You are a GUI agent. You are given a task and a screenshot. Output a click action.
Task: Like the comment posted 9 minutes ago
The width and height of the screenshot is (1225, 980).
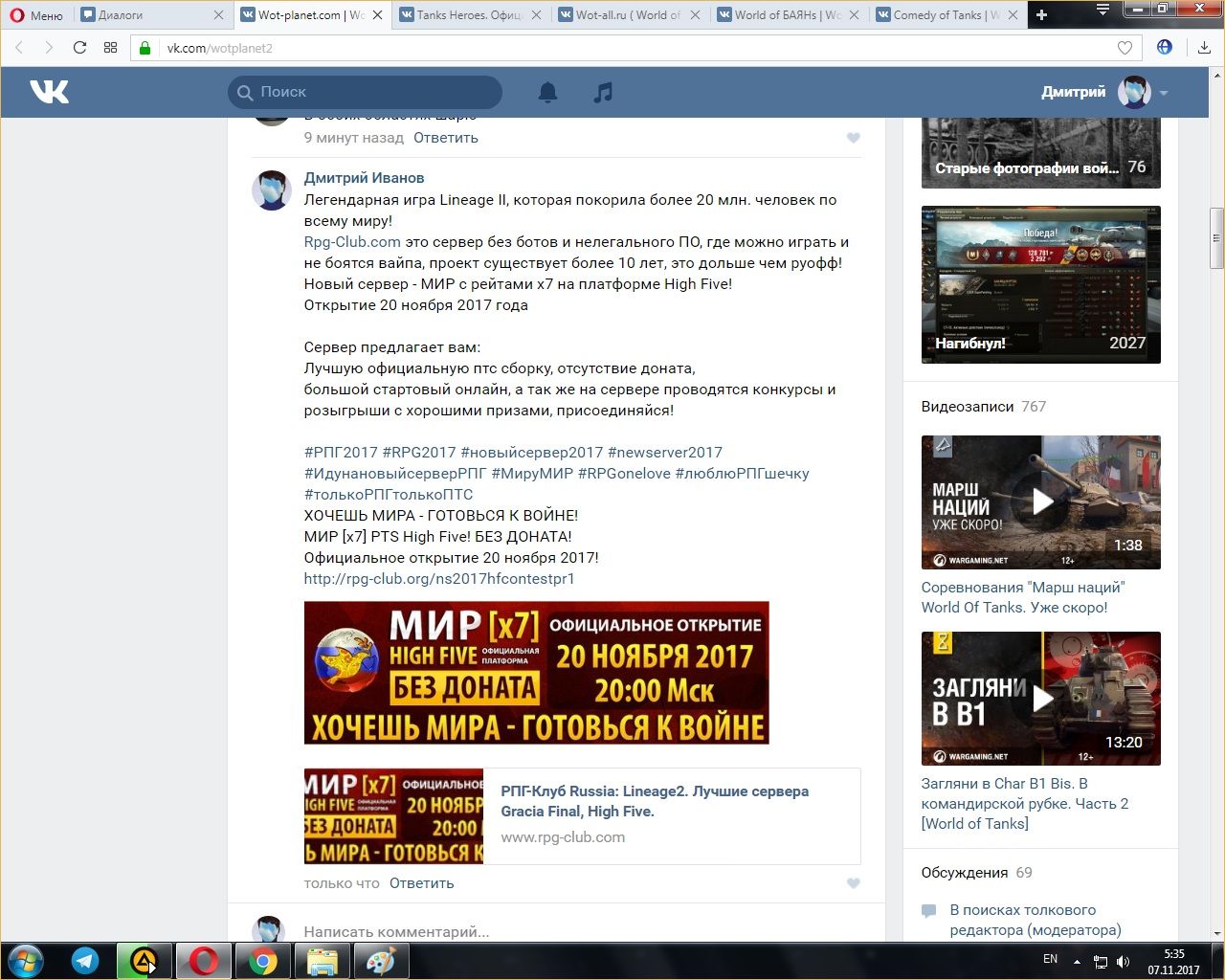(x=854, y=138)
